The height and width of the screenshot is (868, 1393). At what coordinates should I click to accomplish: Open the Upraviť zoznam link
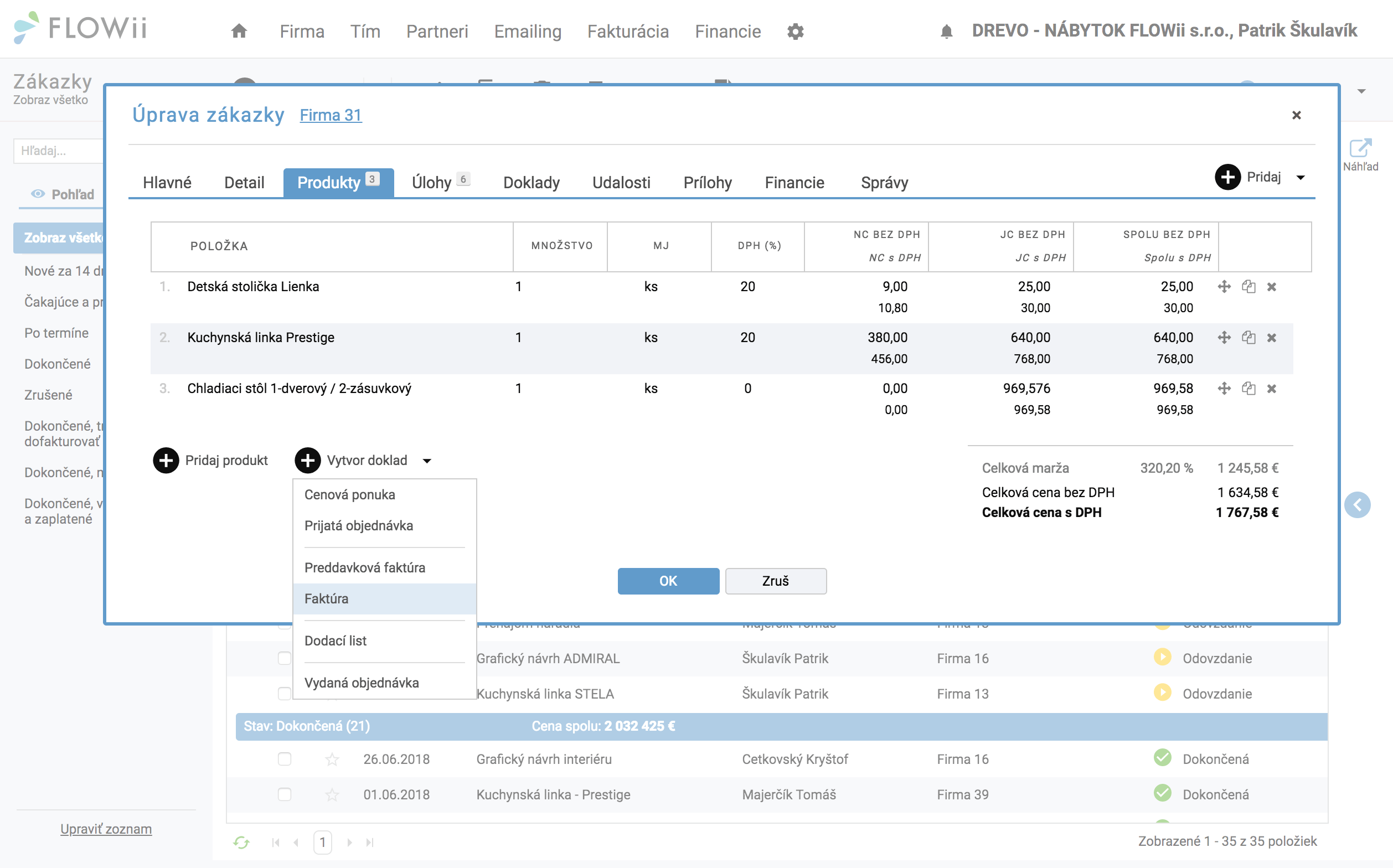(106, 829)
